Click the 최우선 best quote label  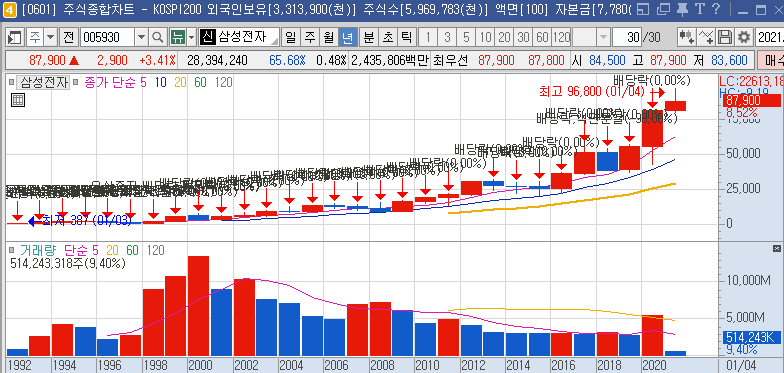point(450,60)
